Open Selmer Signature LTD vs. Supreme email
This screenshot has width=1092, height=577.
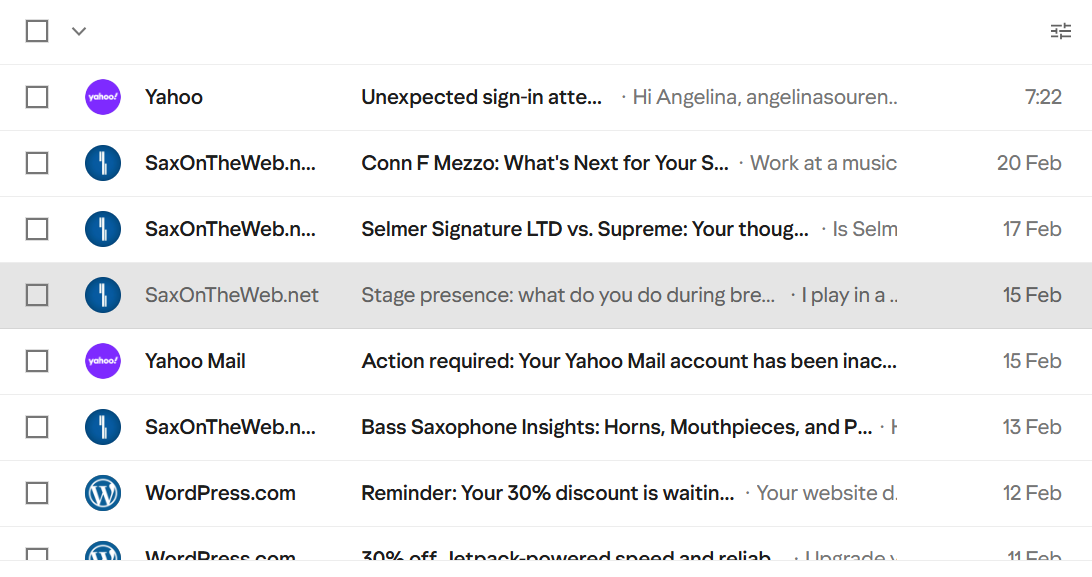pyautogui.click(x=585, y=229)
